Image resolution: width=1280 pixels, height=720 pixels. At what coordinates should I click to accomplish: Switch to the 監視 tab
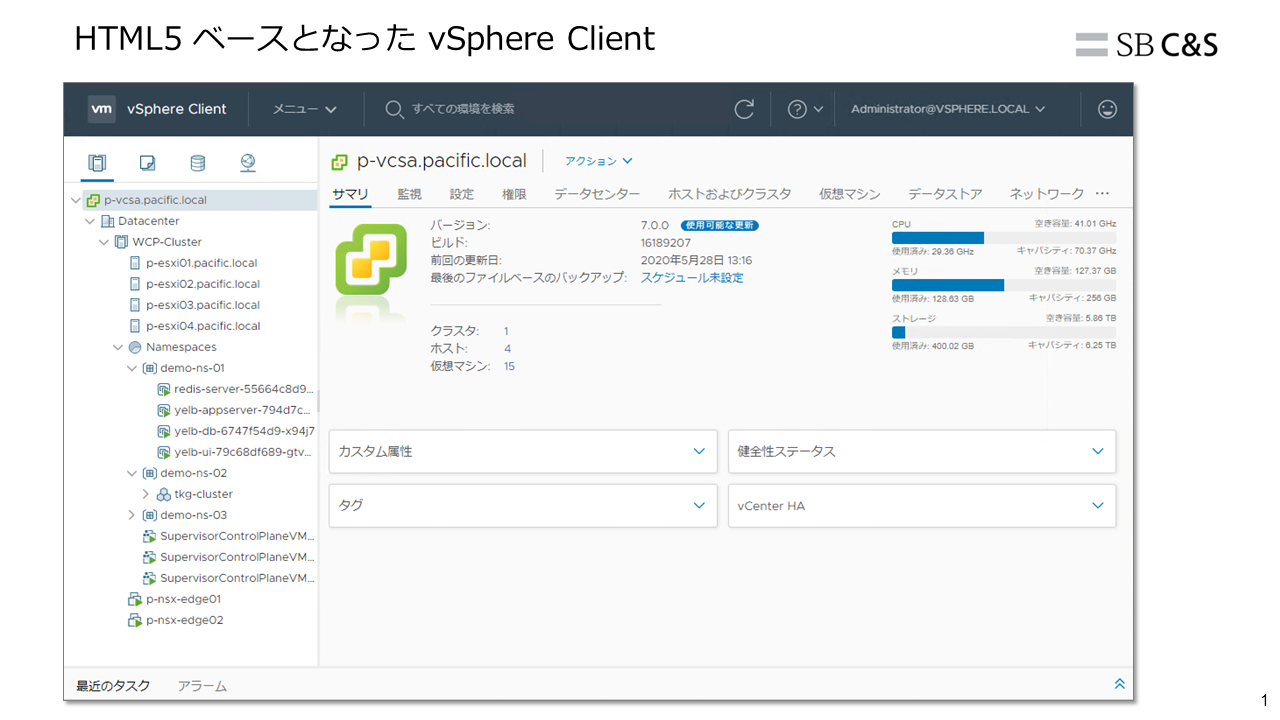click(409, 194)
